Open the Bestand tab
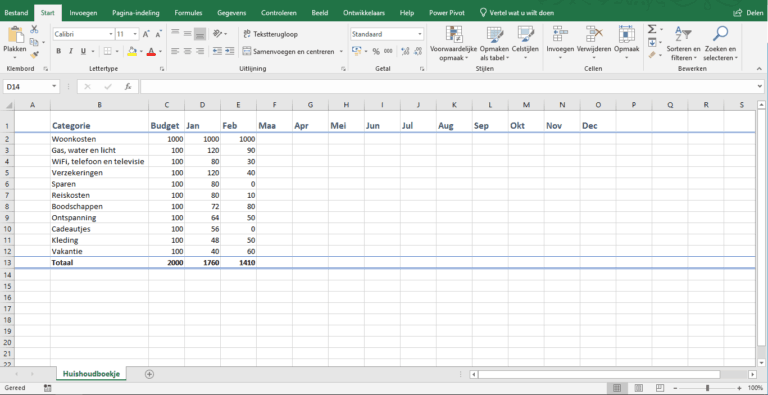 tap(17, 13)
